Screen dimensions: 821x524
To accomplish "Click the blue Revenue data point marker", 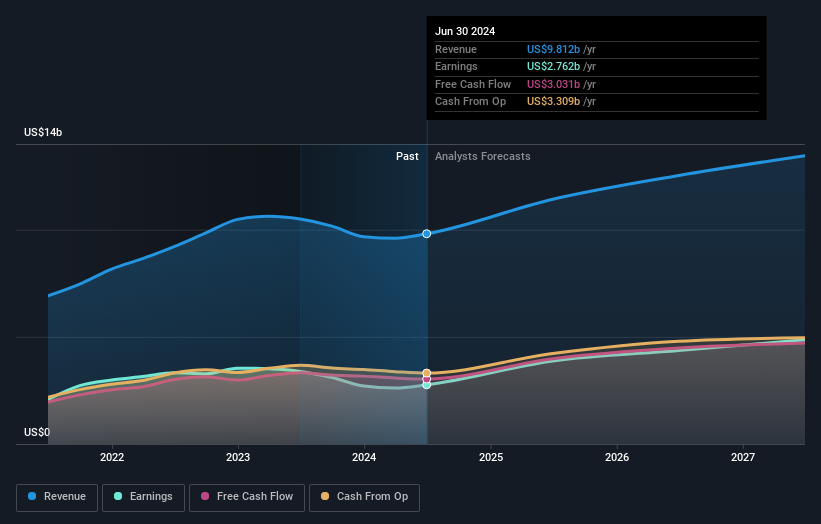I will coord(427,233).
